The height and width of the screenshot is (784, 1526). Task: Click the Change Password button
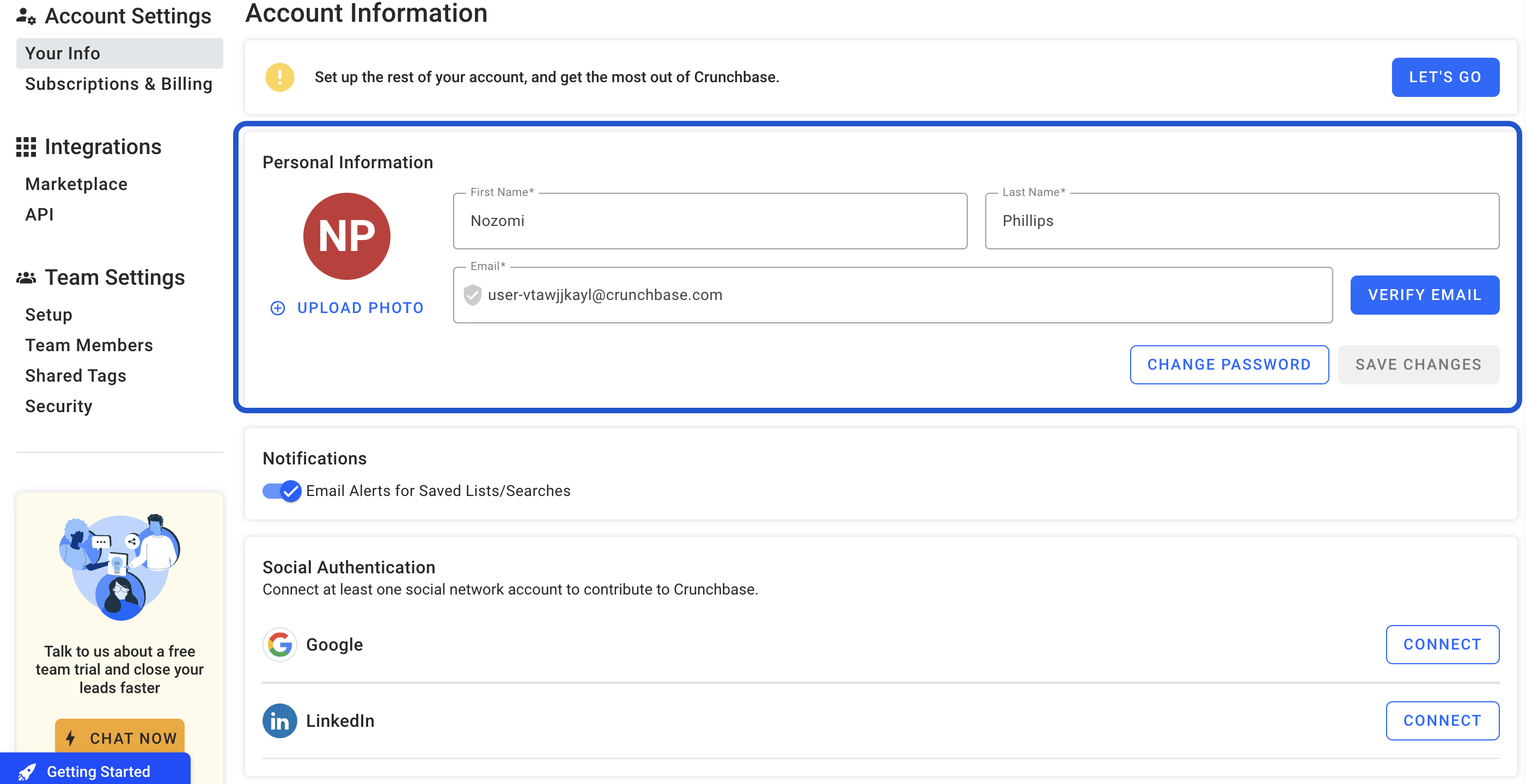[x=1229, y=365]
